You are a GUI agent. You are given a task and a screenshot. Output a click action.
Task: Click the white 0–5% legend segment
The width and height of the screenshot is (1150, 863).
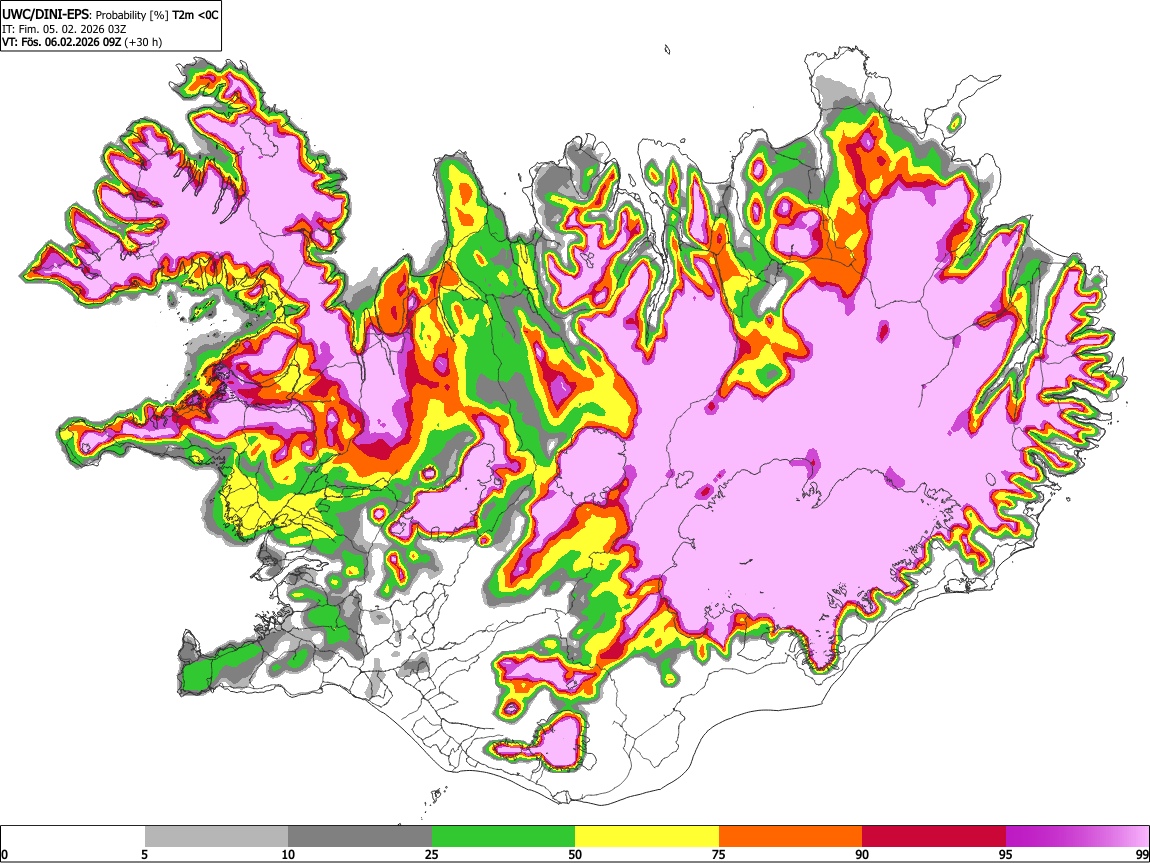pos(73,836)
